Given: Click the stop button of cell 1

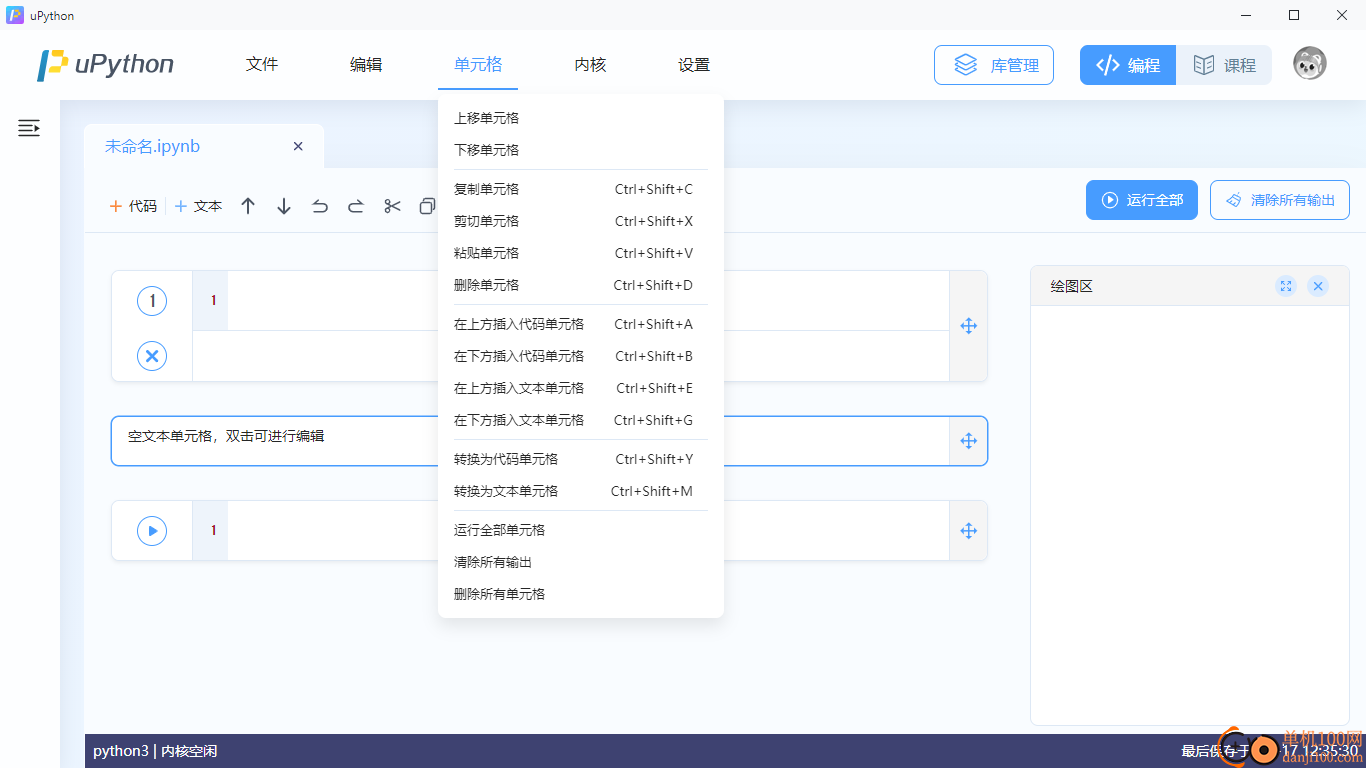Looking at the screenshot, I should click(152, 356).
